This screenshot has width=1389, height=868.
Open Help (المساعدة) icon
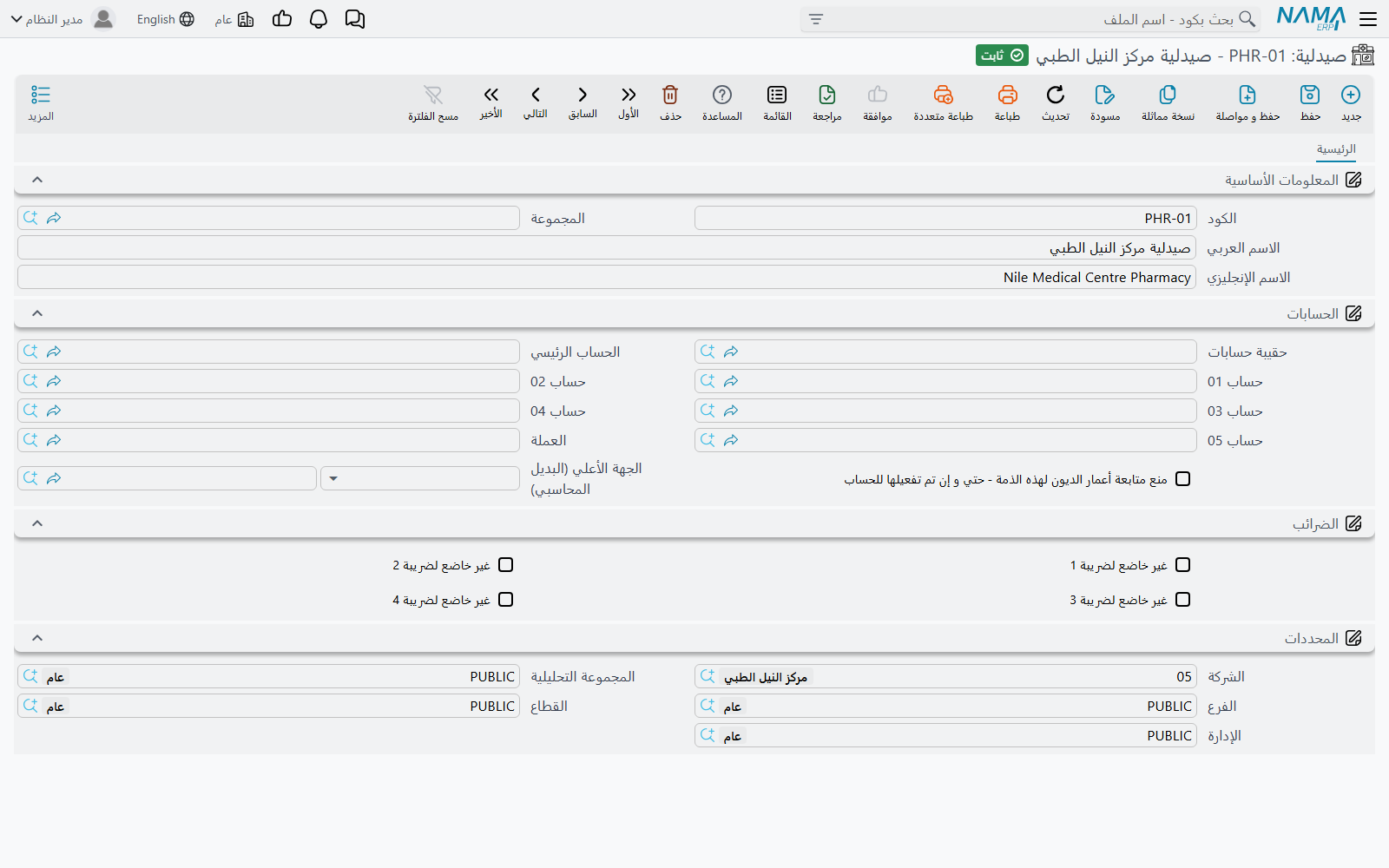[722, 95]
